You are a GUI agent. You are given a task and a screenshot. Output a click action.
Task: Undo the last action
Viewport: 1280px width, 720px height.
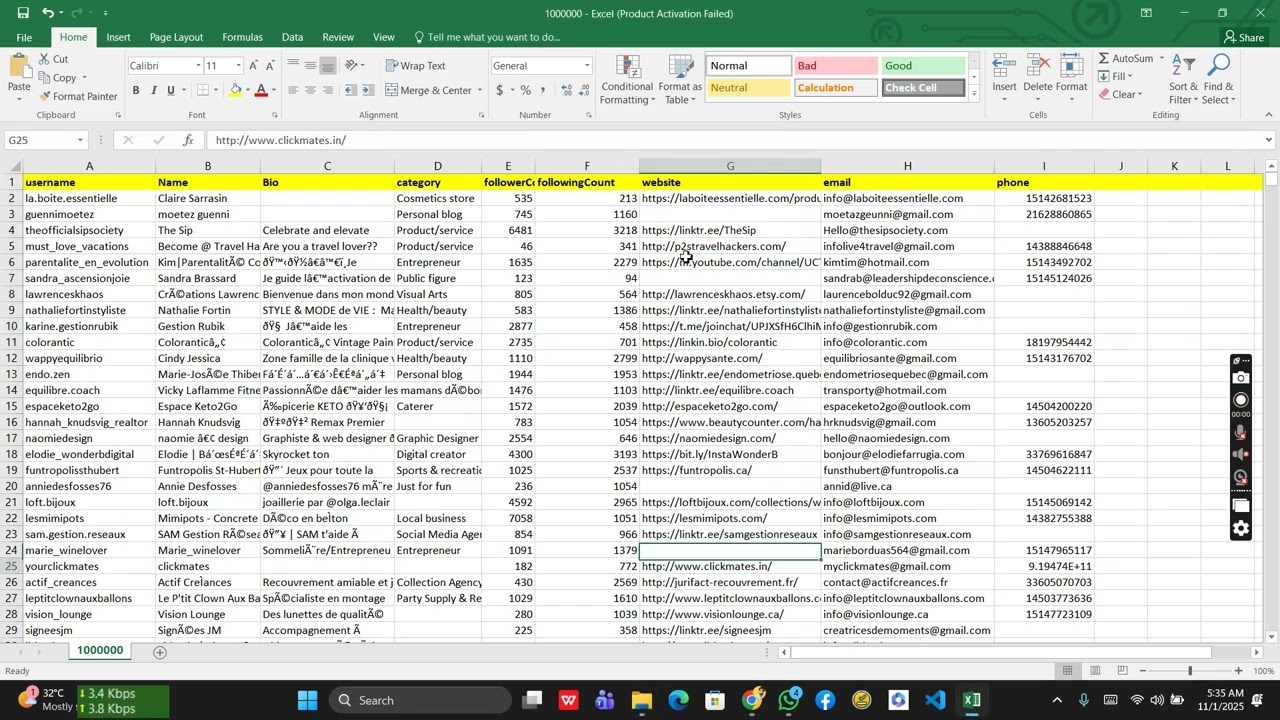(48, 13)
